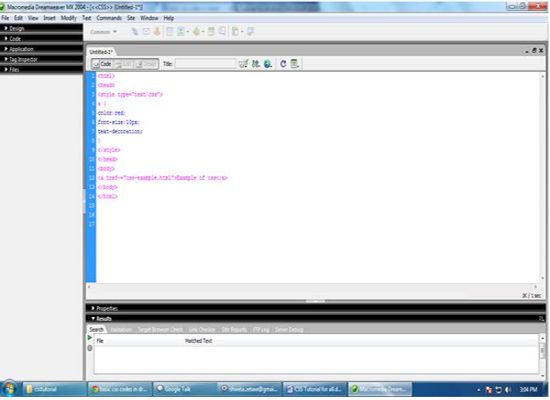Insert a Table from the Common bar
This screenshot has width=550, height=400.
tap(169, 32)
